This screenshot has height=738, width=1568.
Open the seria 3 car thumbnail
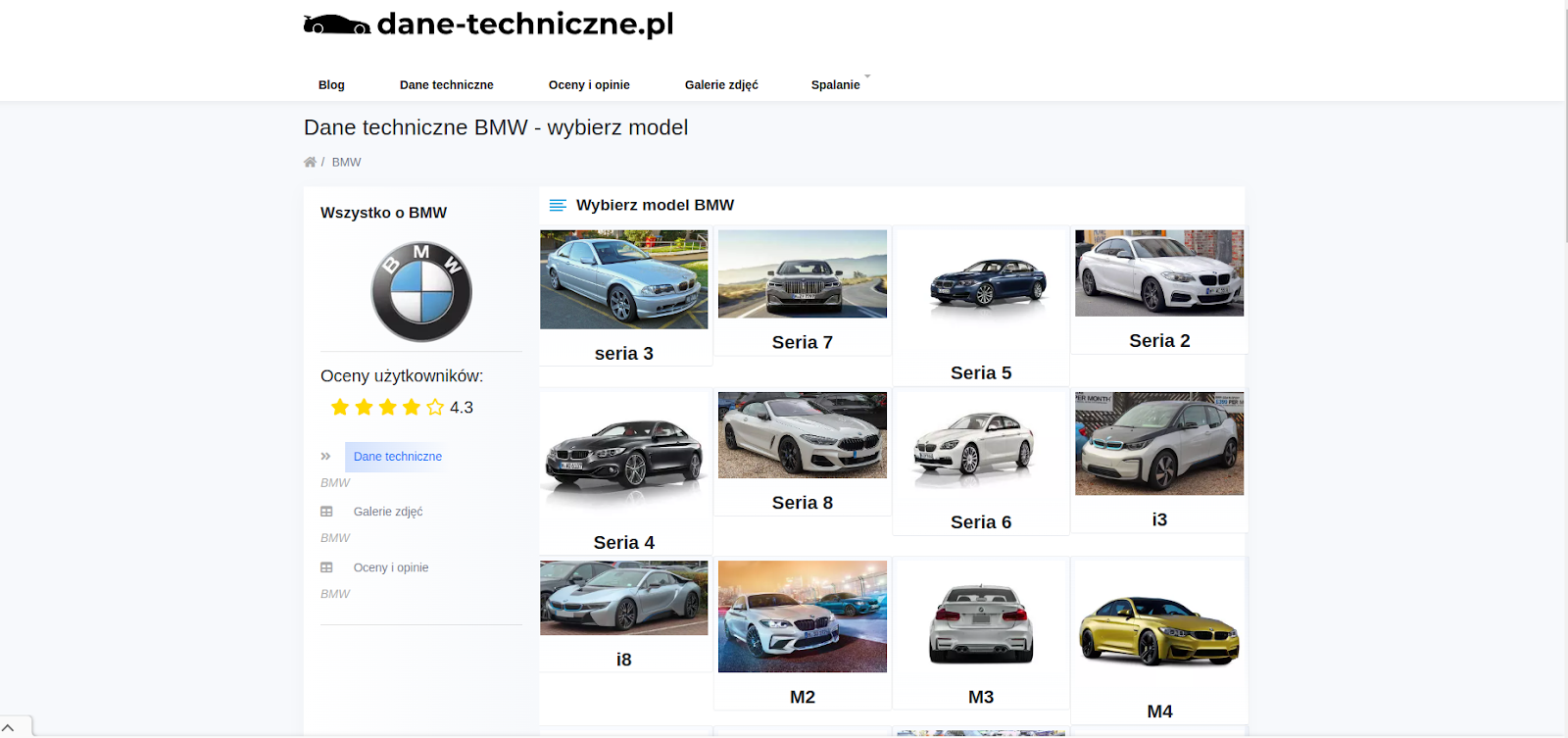623,279
